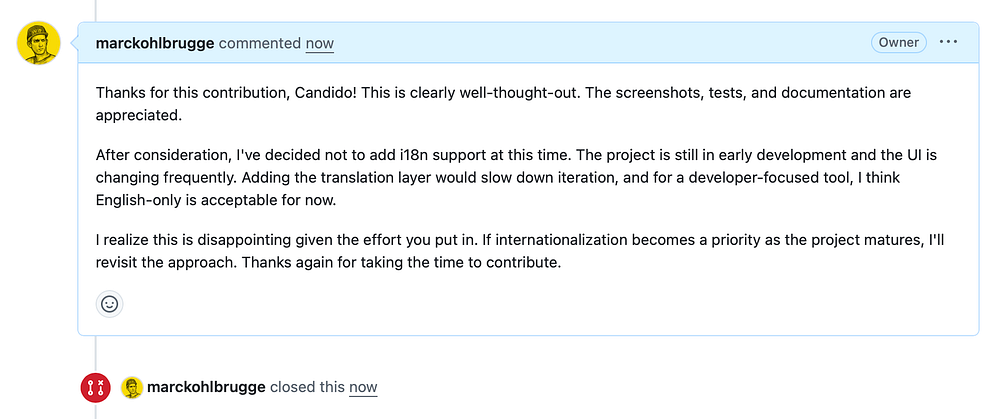Click the paragraph starting "After consideration"
The image size is (1000, 419).
pyautogui.click(x=500, y=177)
